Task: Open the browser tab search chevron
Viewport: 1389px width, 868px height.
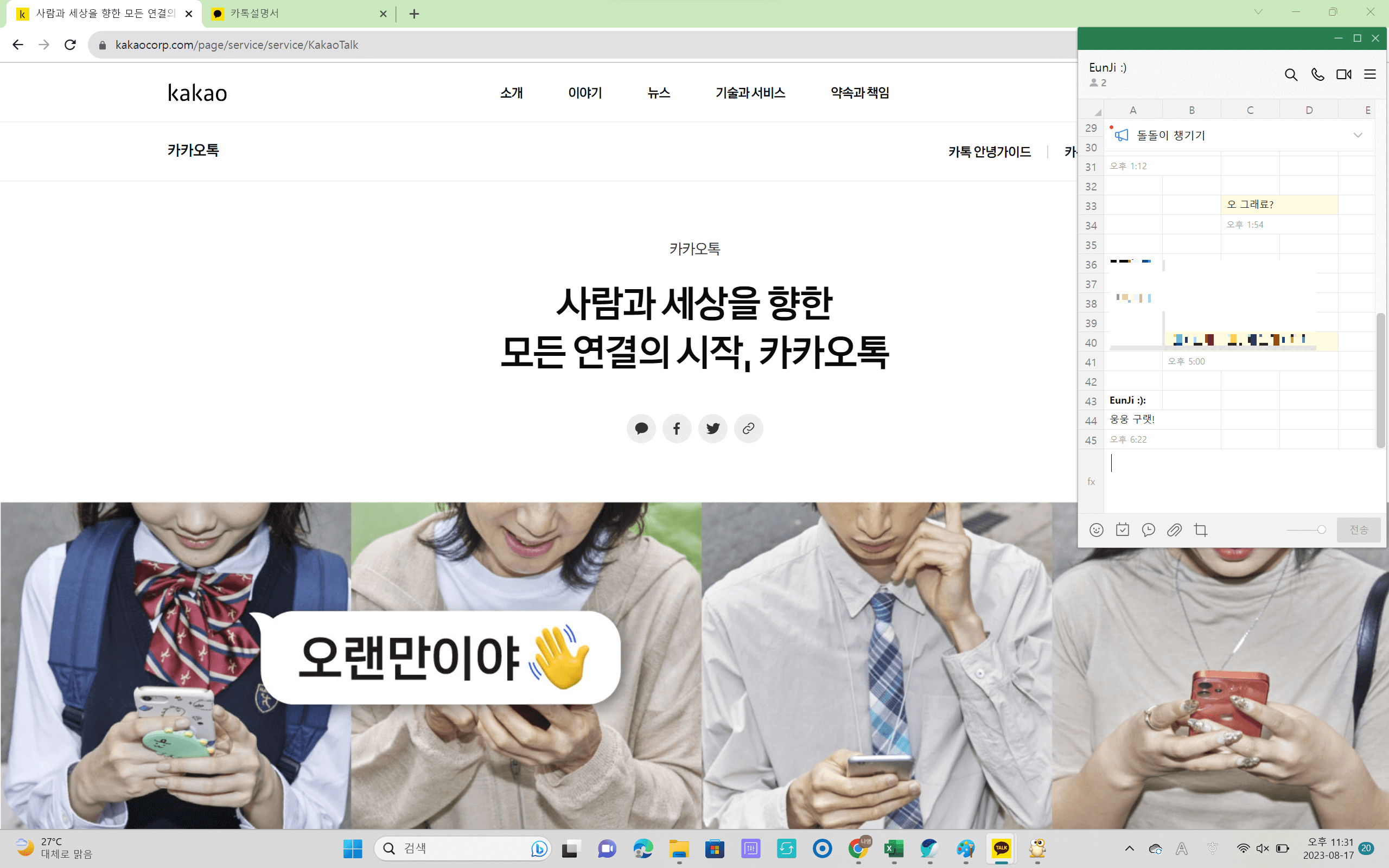Action: click(x=1259, y=12)
